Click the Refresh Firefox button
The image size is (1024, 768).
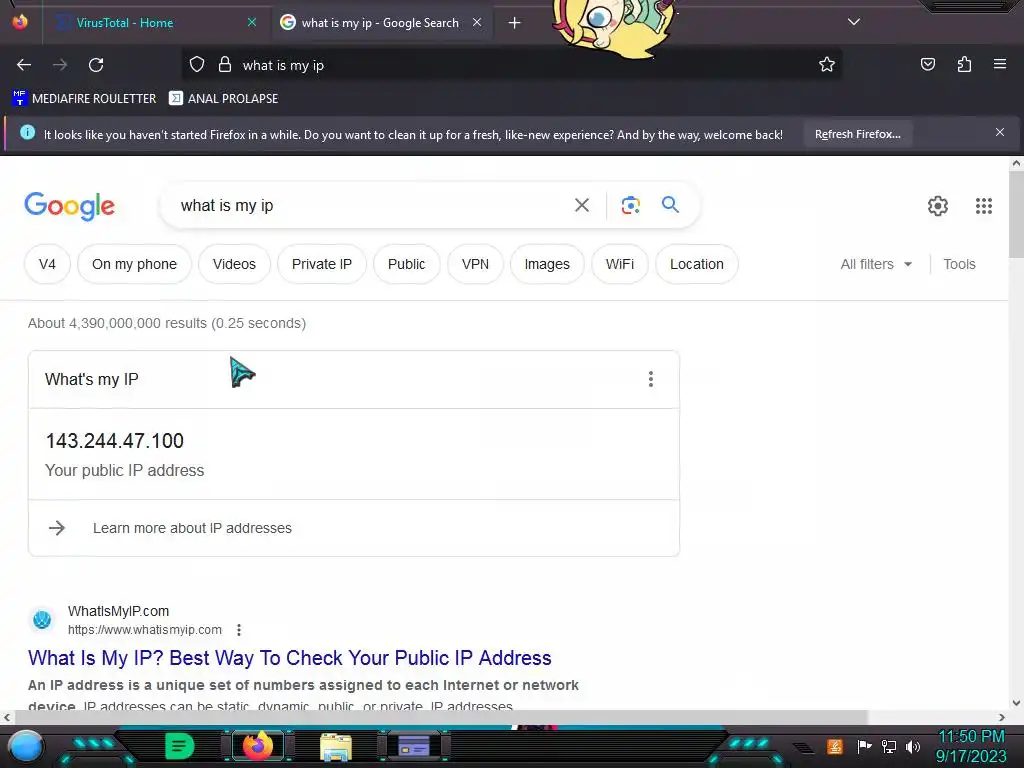point(857,134)
